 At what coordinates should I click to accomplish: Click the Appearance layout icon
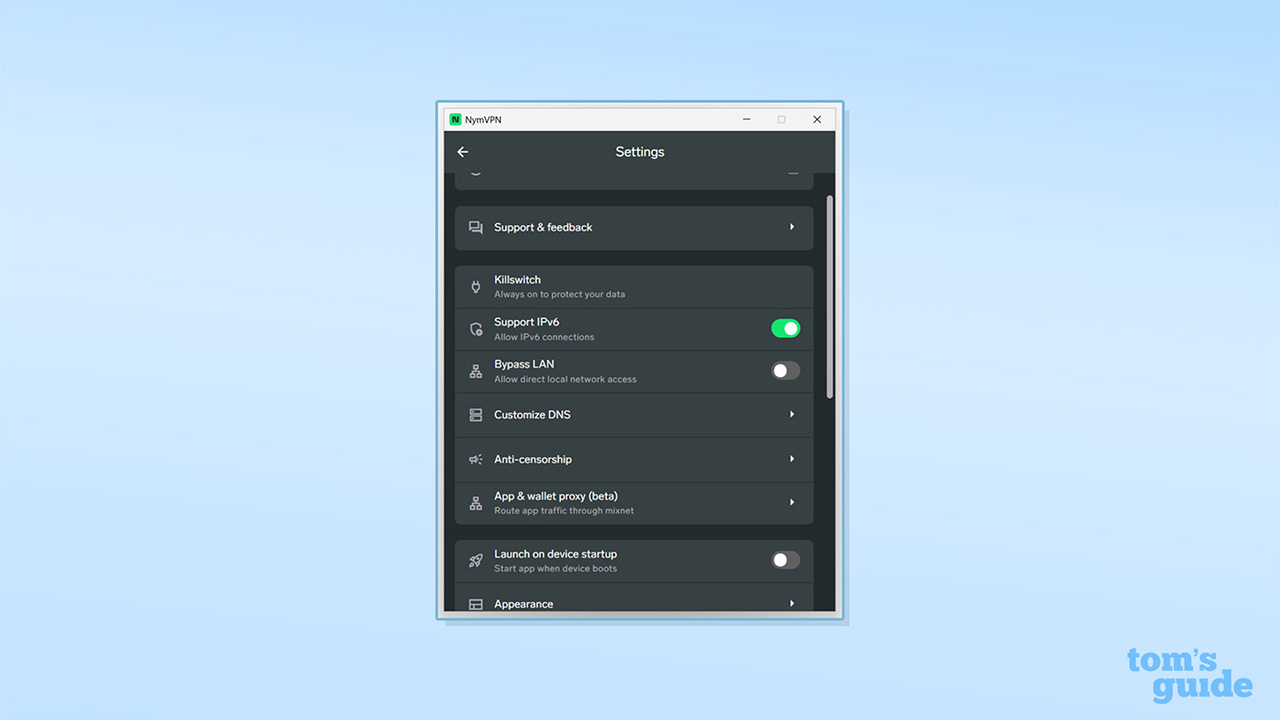tap(476, 605)
